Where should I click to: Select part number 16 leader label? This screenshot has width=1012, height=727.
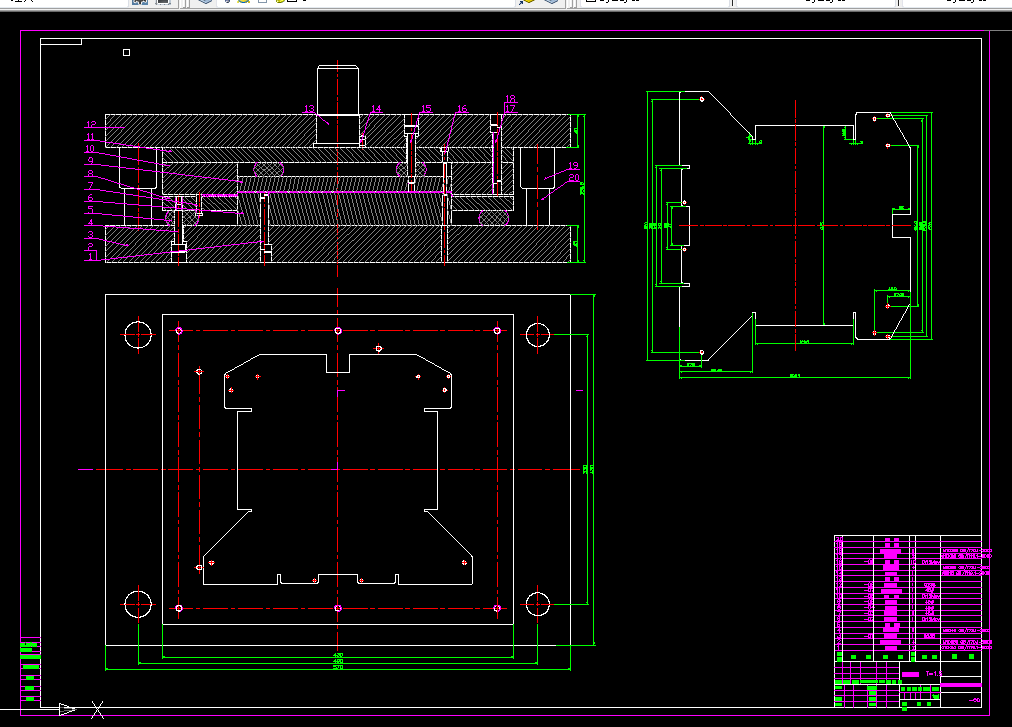coord(461,109)
